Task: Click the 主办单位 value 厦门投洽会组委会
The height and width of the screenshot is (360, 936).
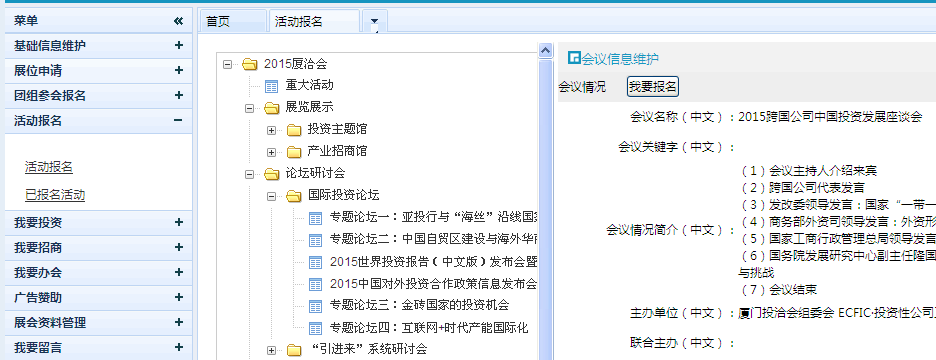Action: [x=786, y=313]
